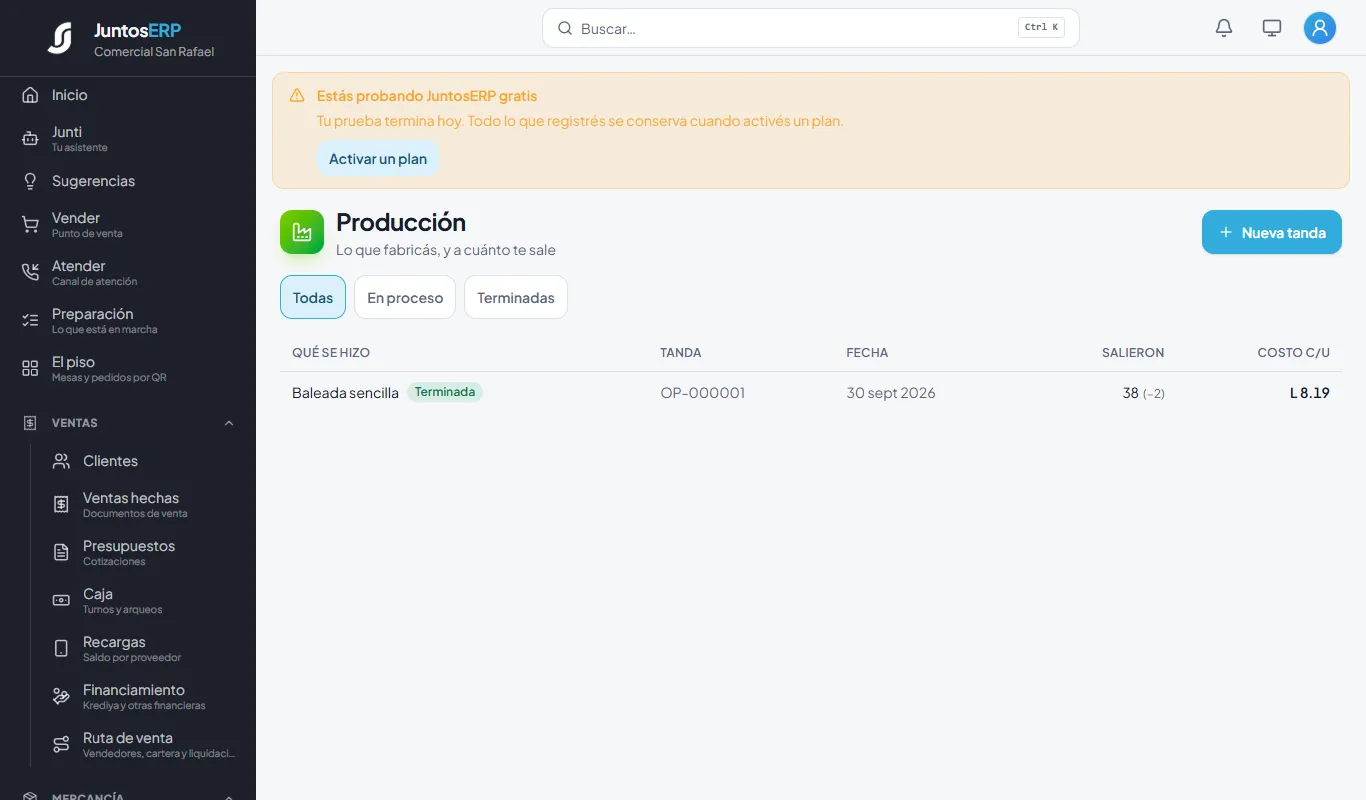
Task: Collapse the VENTAS section chevron
Action: pyautogui.click(x=229, y=423)
